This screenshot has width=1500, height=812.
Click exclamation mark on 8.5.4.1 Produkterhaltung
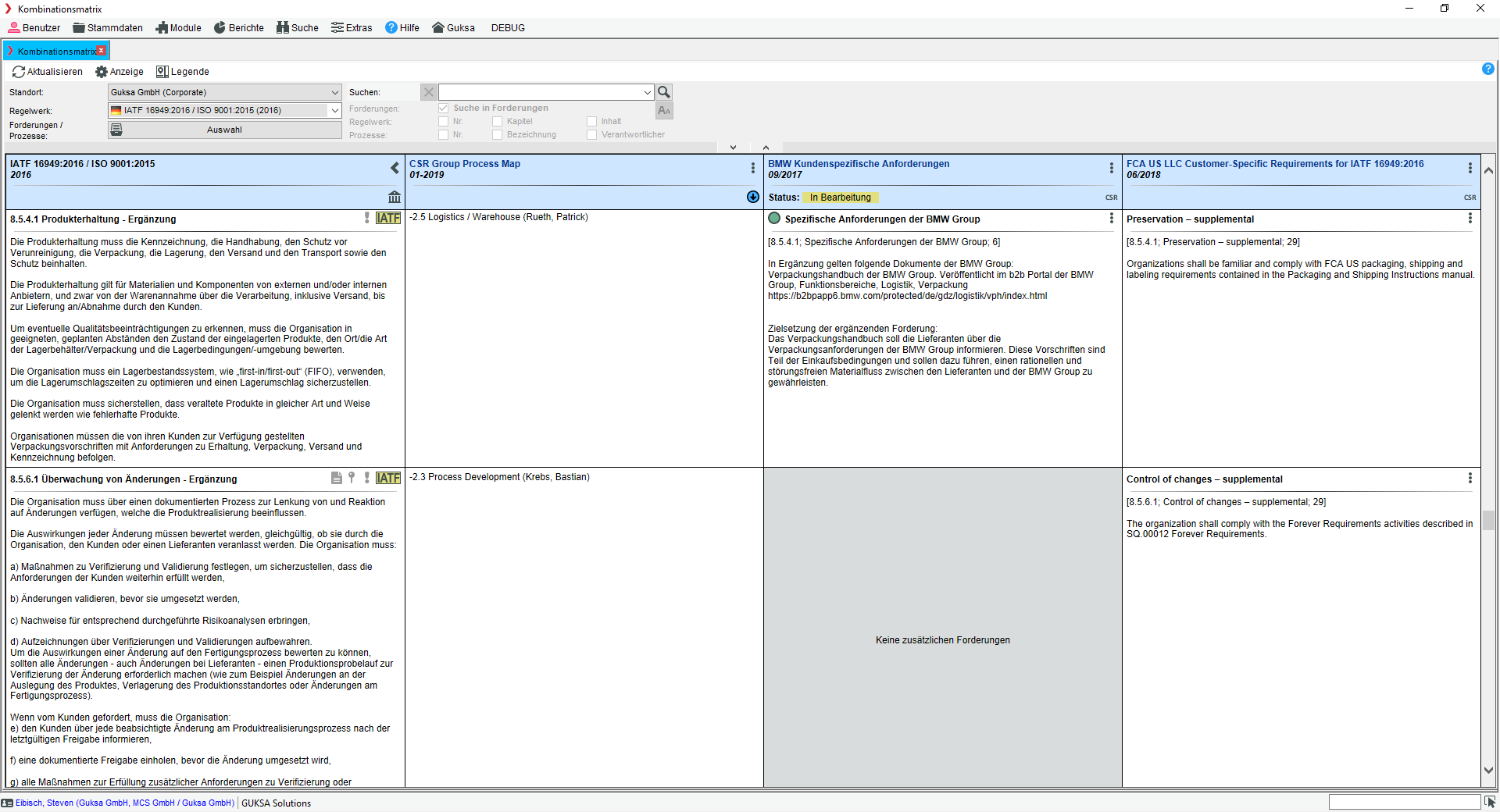(x=367, y=218)
